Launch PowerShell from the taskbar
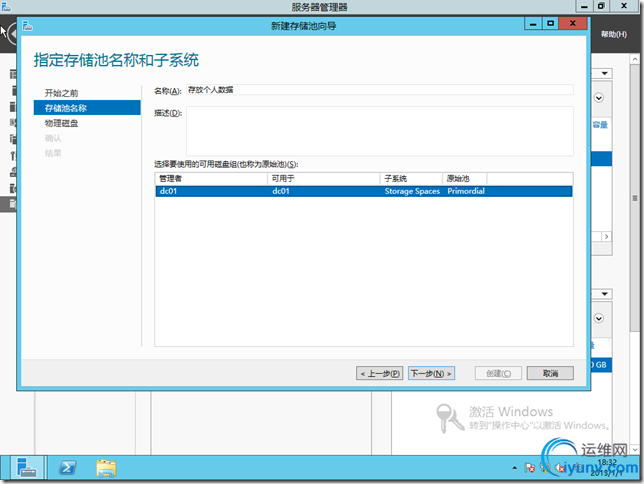Image resolution: width=644 pixels, height=484 pixels. pyautogui.click(x=67, y=468)
